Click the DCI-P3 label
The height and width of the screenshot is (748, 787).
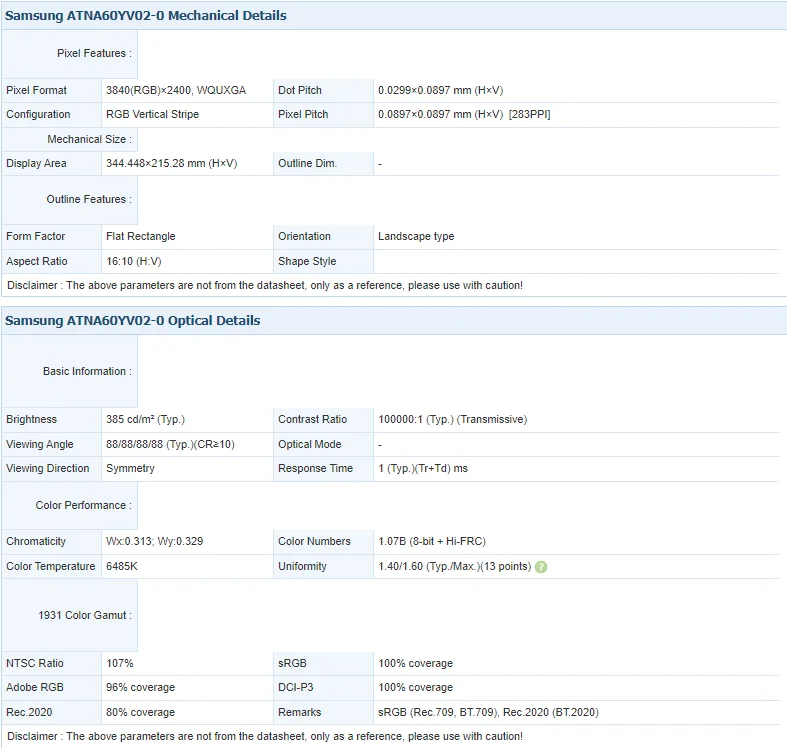click(x=296, y=688)
